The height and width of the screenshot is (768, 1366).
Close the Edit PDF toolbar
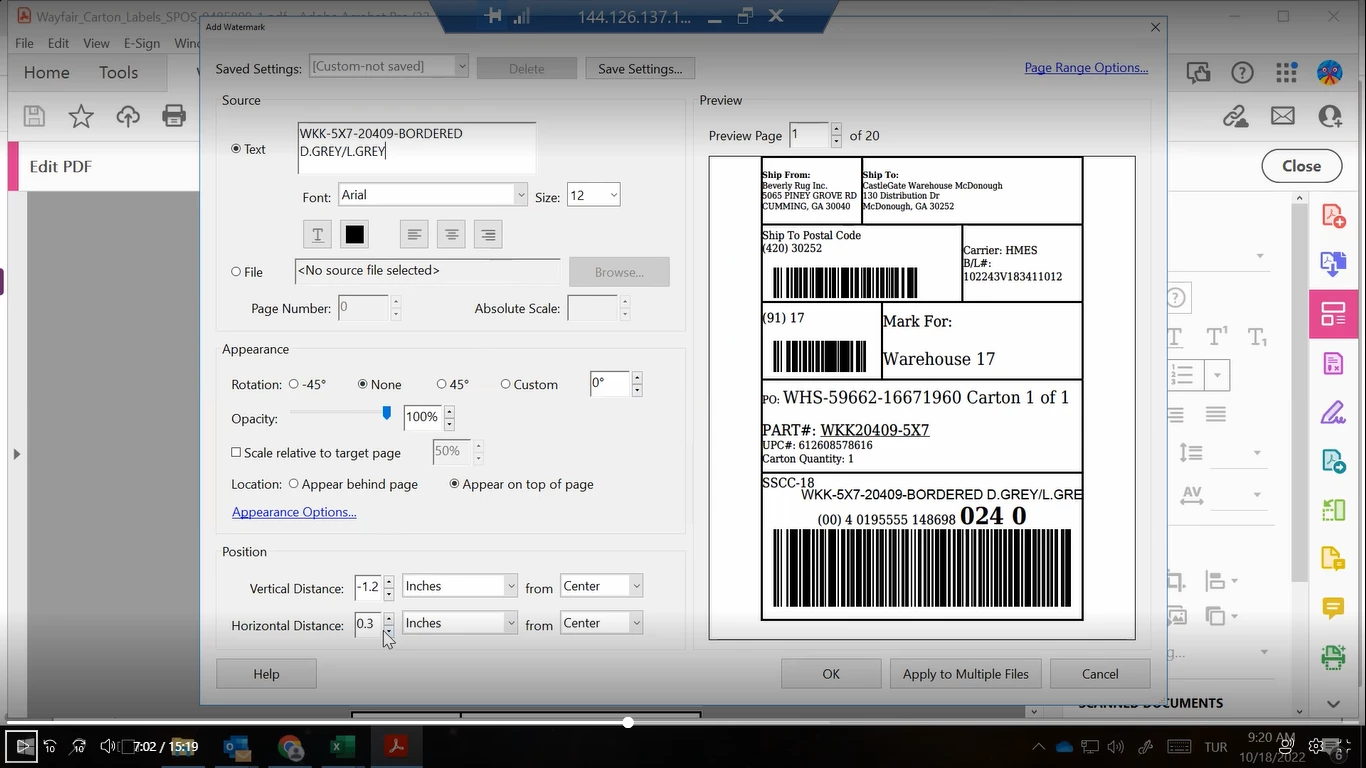point(1301,166)
